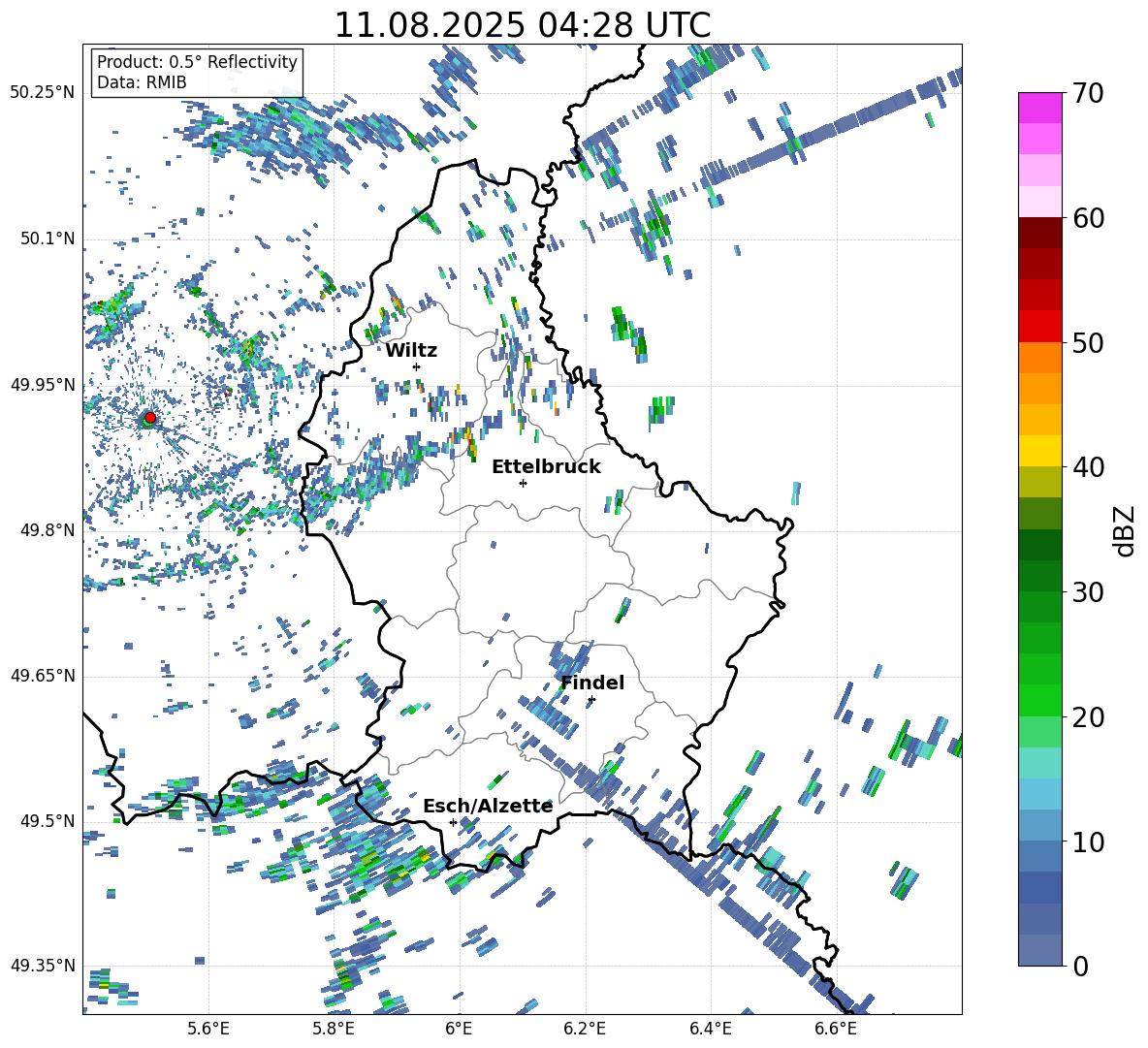1148x1048 pixels.
Task: Click the title 11.08.2025 04:28 UTC
Action: pos(523,25)
